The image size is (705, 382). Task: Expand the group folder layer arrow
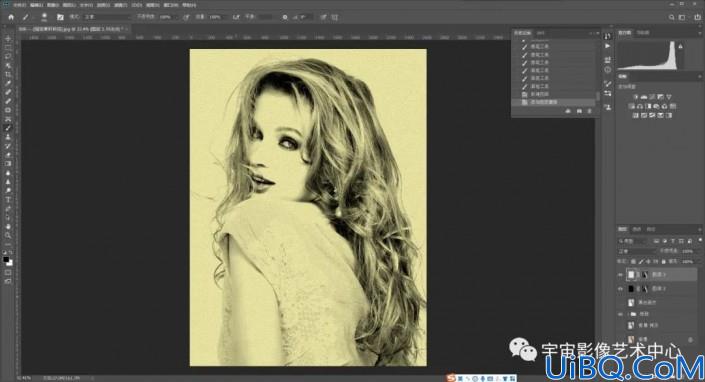[628, 314]
